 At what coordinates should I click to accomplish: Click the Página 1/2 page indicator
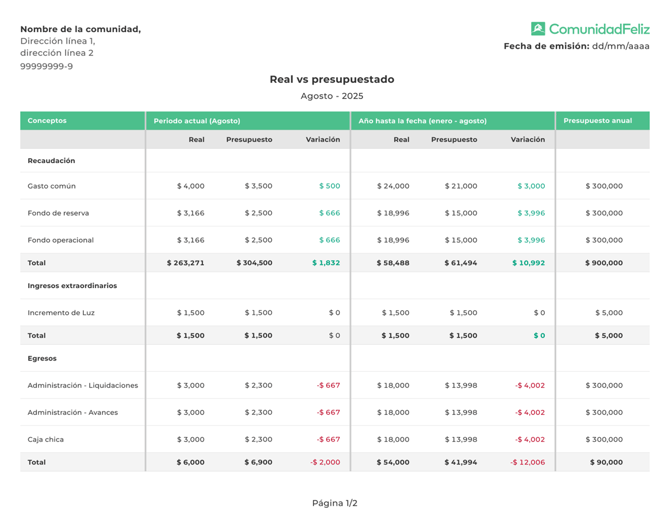tap(334, 503)
